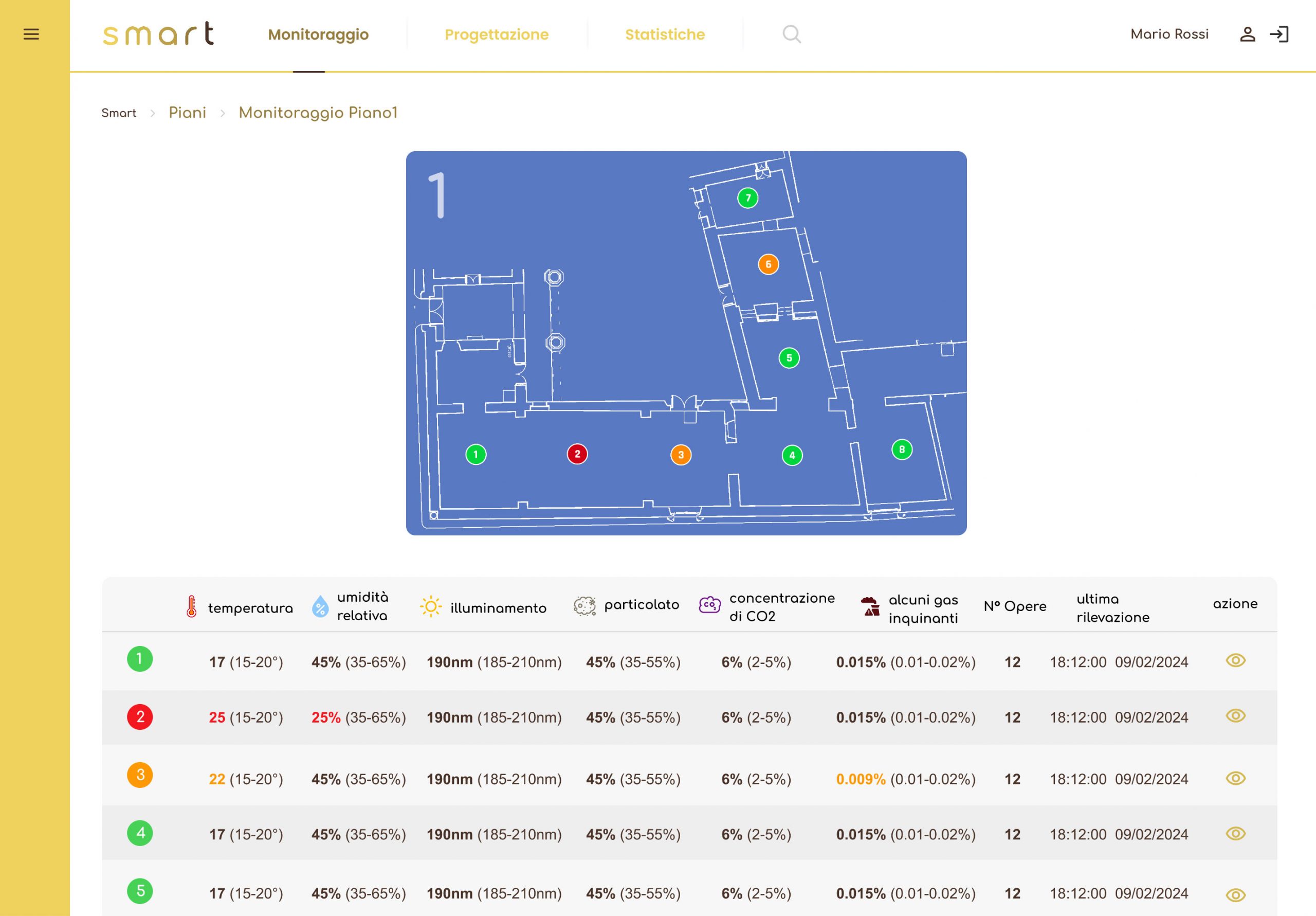1316x916 pixels.
Task: Click temperature 17 (15-20°) in row 1
Action: [x=246, y=662]
